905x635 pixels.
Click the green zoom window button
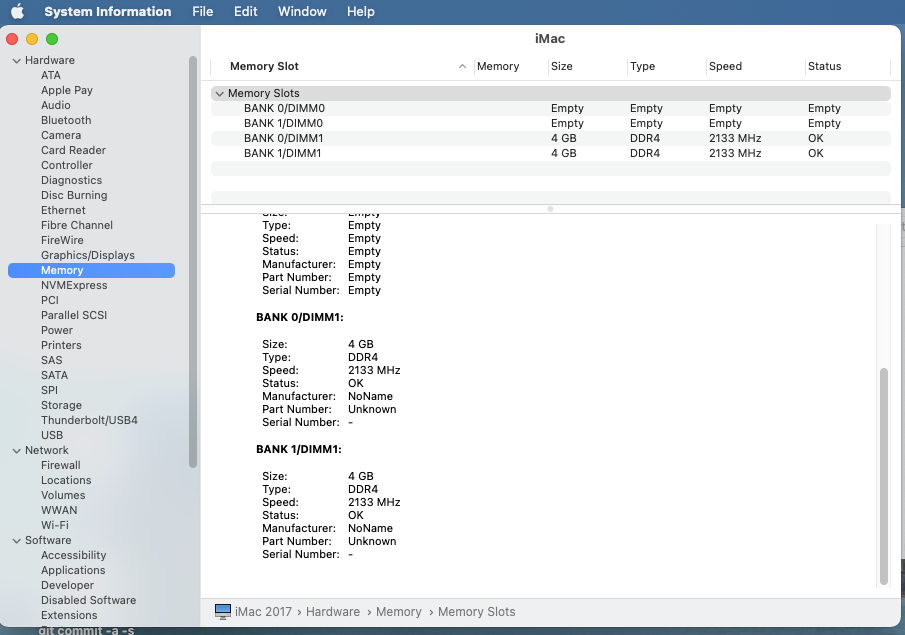[x=52, y=39]
